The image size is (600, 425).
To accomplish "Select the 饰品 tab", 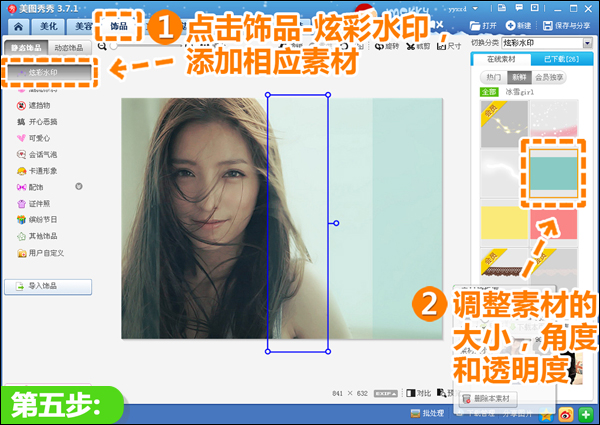I will click(119, 26).
